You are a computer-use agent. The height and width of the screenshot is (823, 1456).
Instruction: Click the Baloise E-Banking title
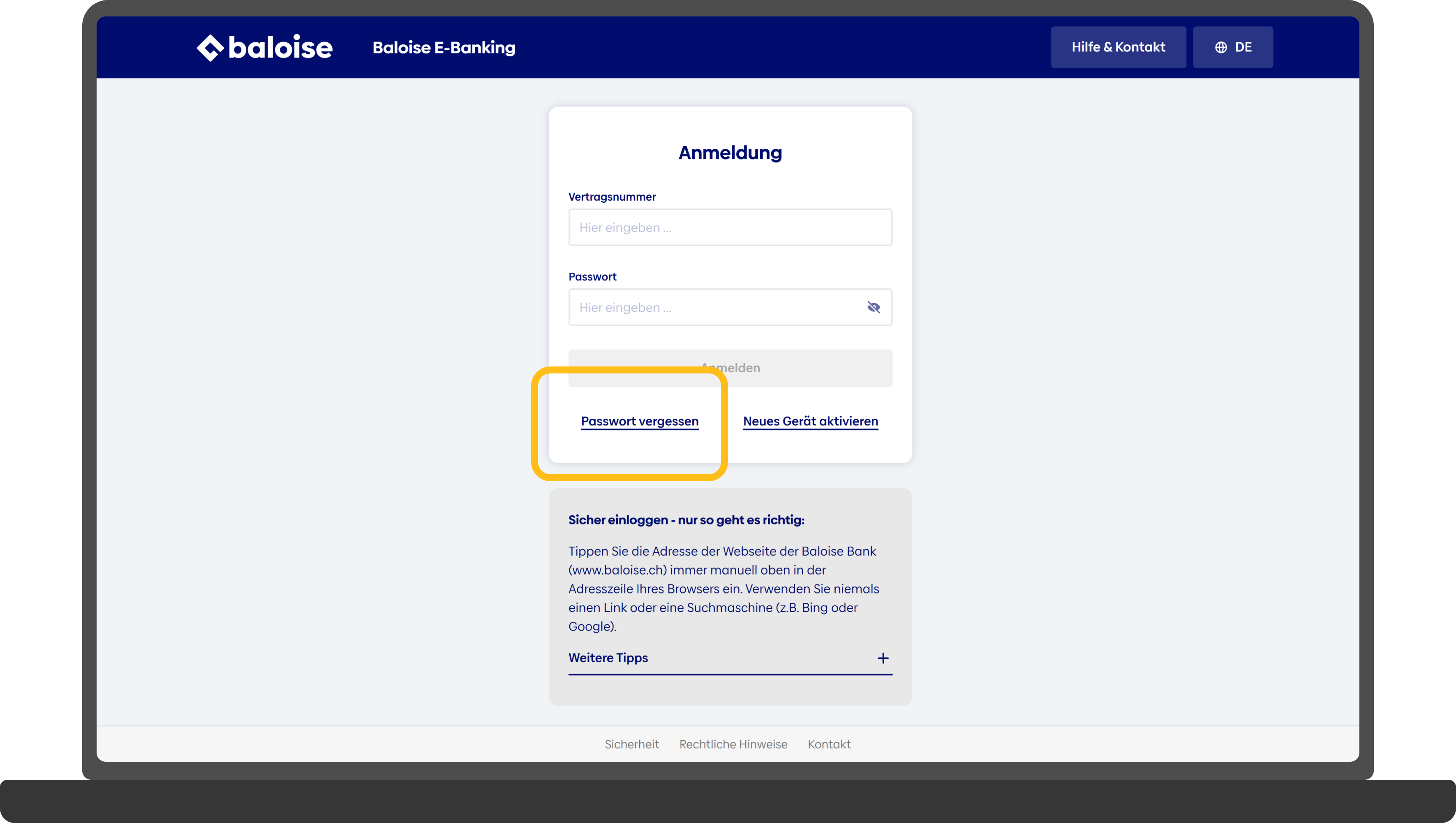pos(444,48)
